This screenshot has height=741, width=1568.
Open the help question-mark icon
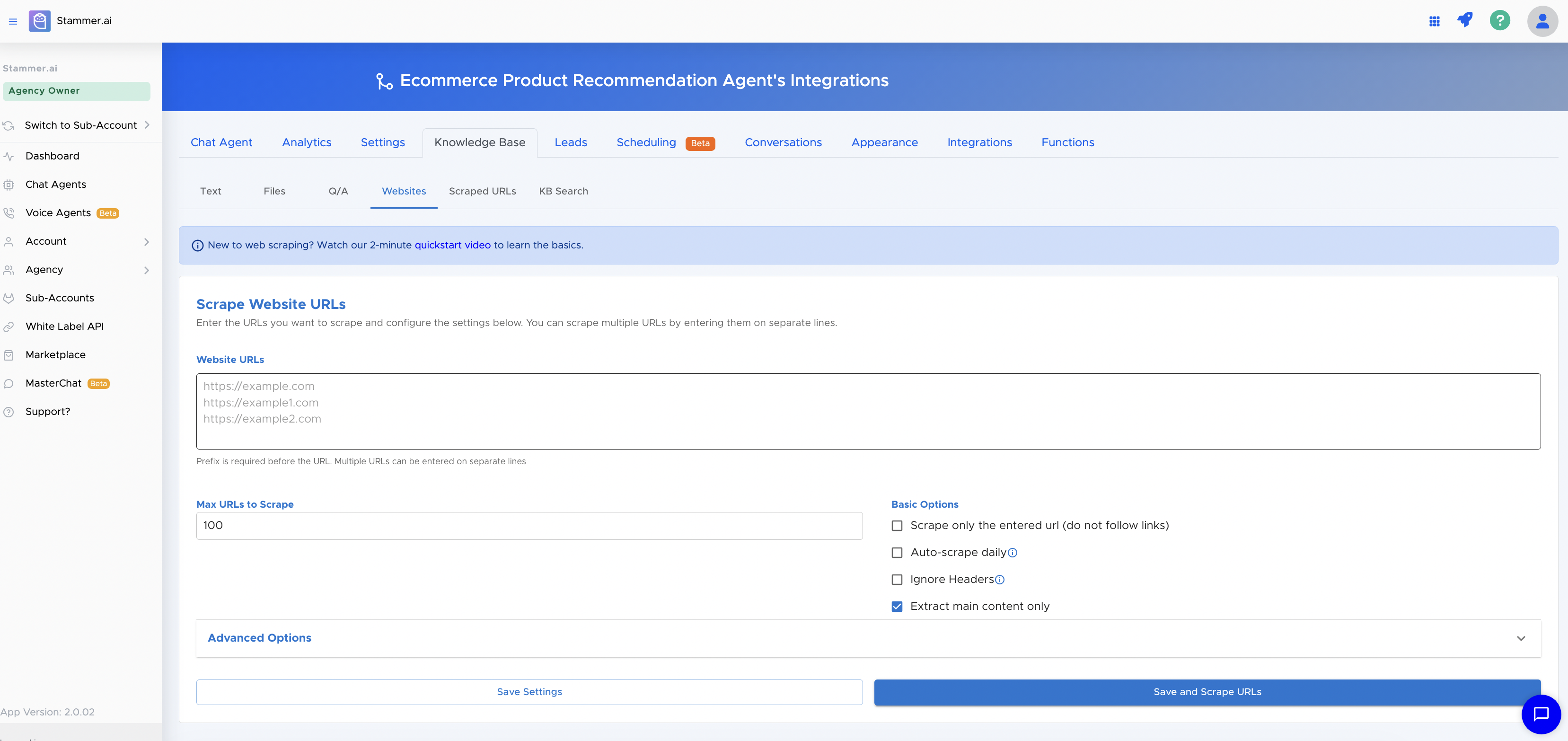1499,20
